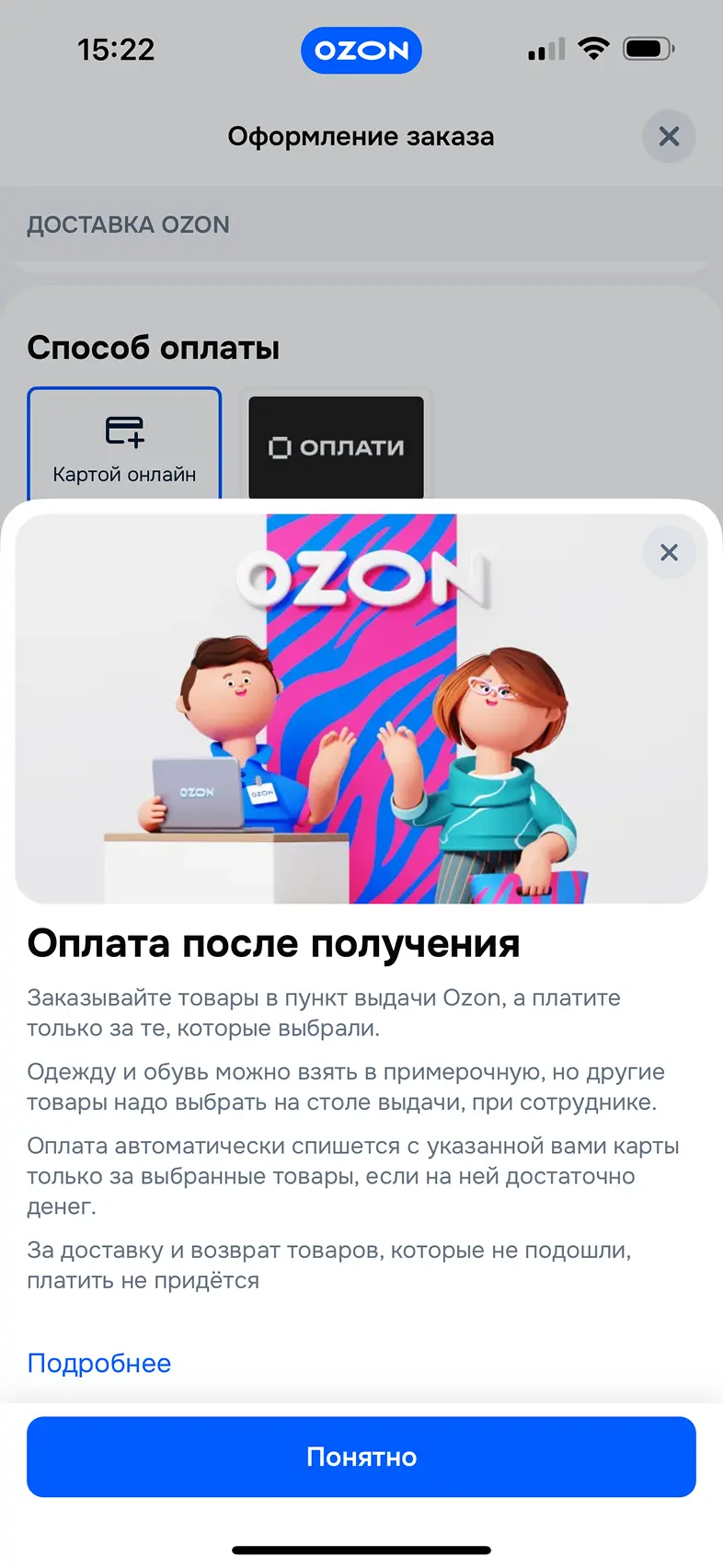Select the Картой онлайн payment method
The height and width of the screenshot is (1568, 723).
[x=124, y=444]
